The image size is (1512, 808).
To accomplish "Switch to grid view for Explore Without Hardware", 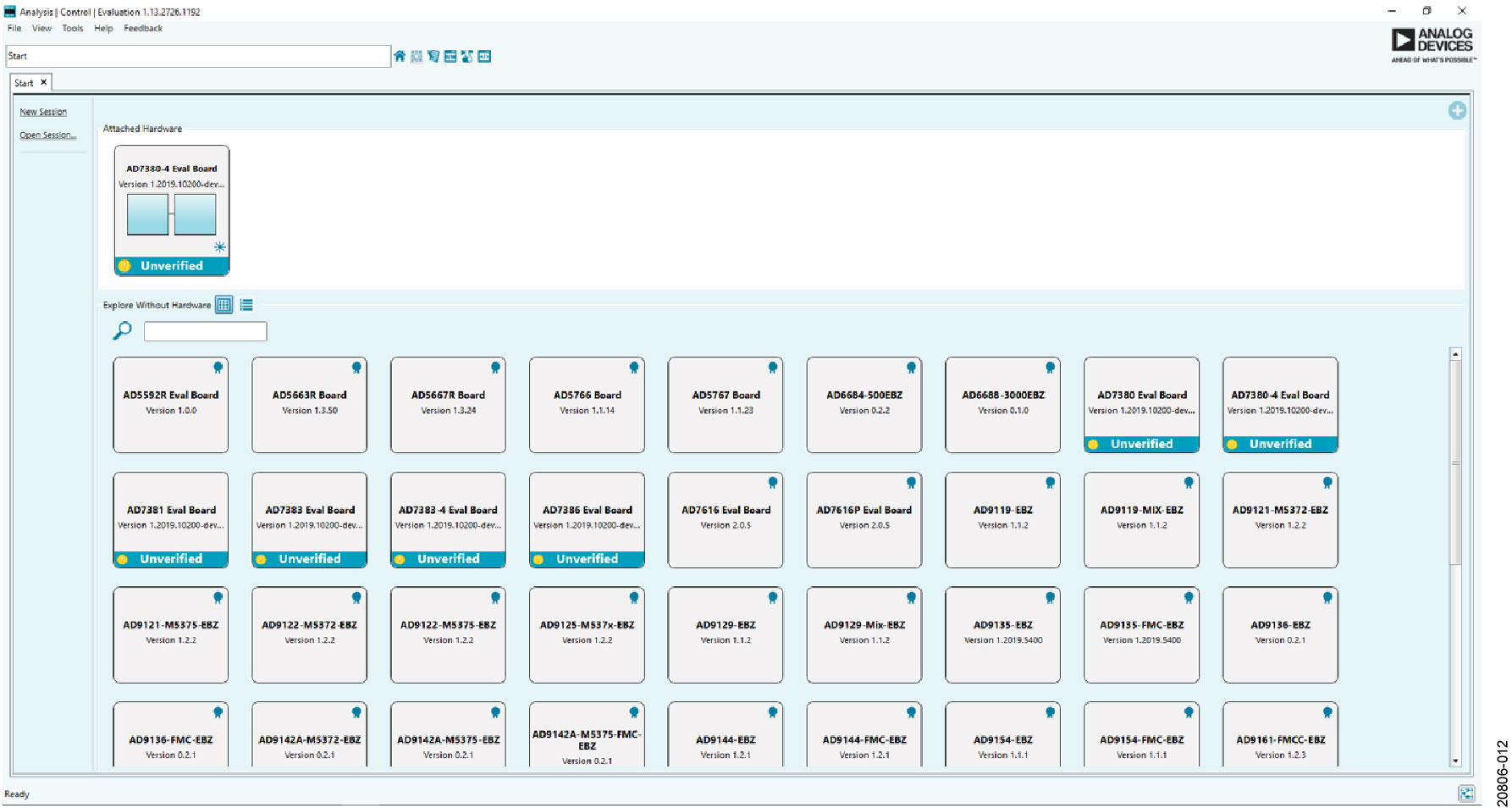I will point(223,305).
